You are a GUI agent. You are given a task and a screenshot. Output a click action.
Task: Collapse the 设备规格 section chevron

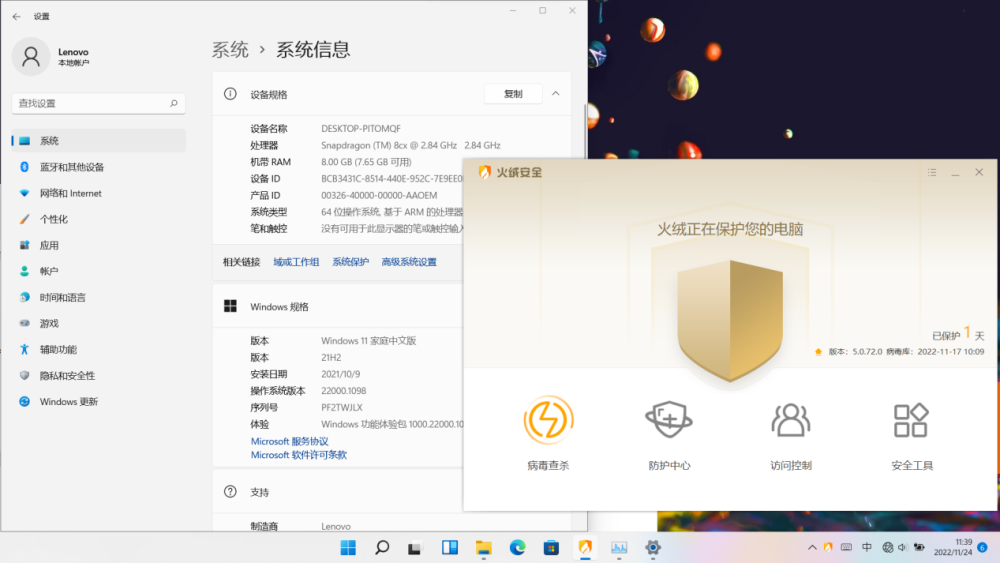555,94
